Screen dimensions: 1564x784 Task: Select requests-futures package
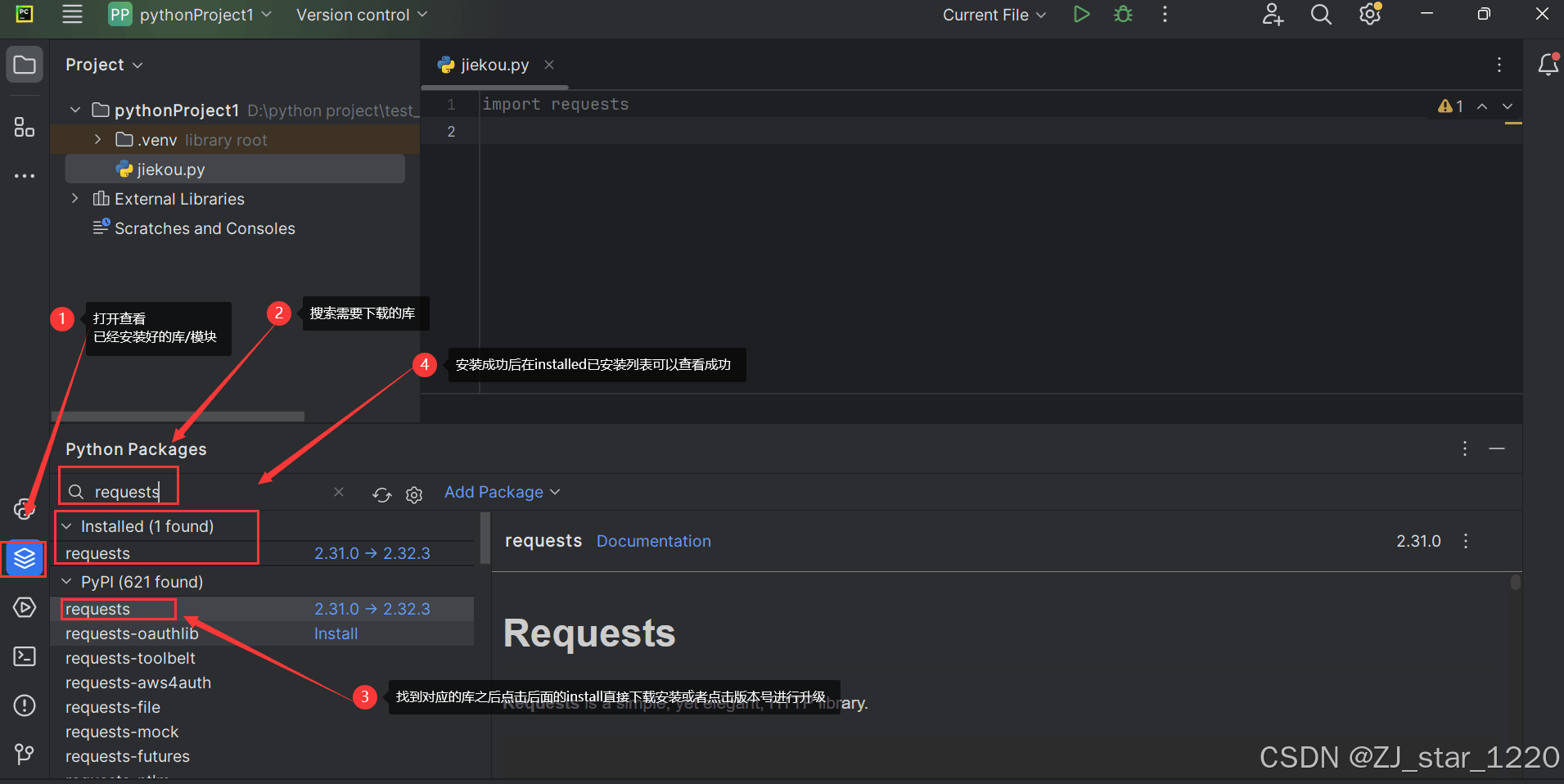pos(128,756)
